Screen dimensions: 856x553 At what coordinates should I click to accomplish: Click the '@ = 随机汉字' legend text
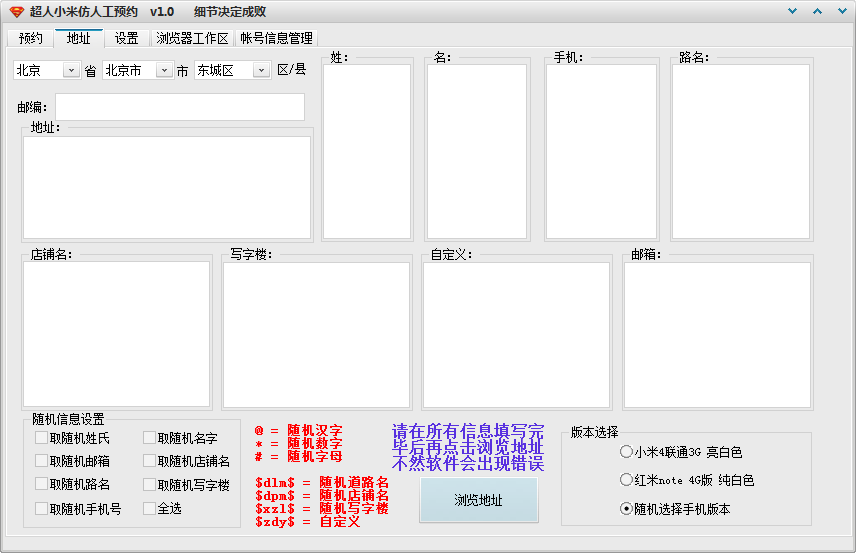point(298,430)
